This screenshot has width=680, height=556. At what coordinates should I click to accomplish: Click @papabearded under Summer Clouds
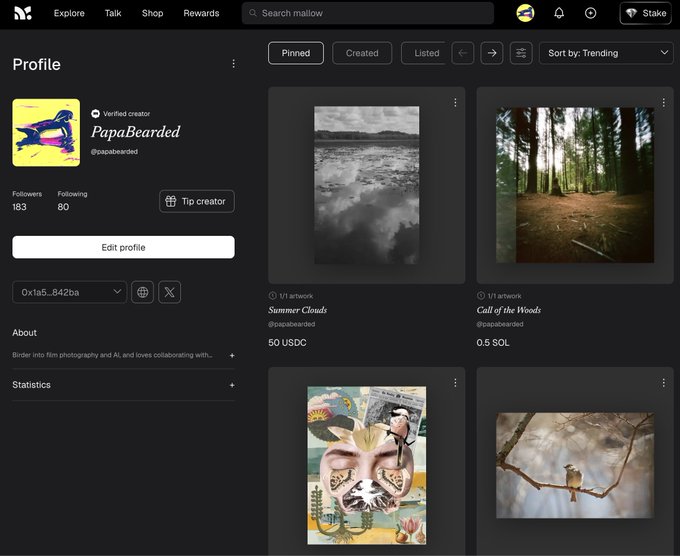(x=291, y=324)
